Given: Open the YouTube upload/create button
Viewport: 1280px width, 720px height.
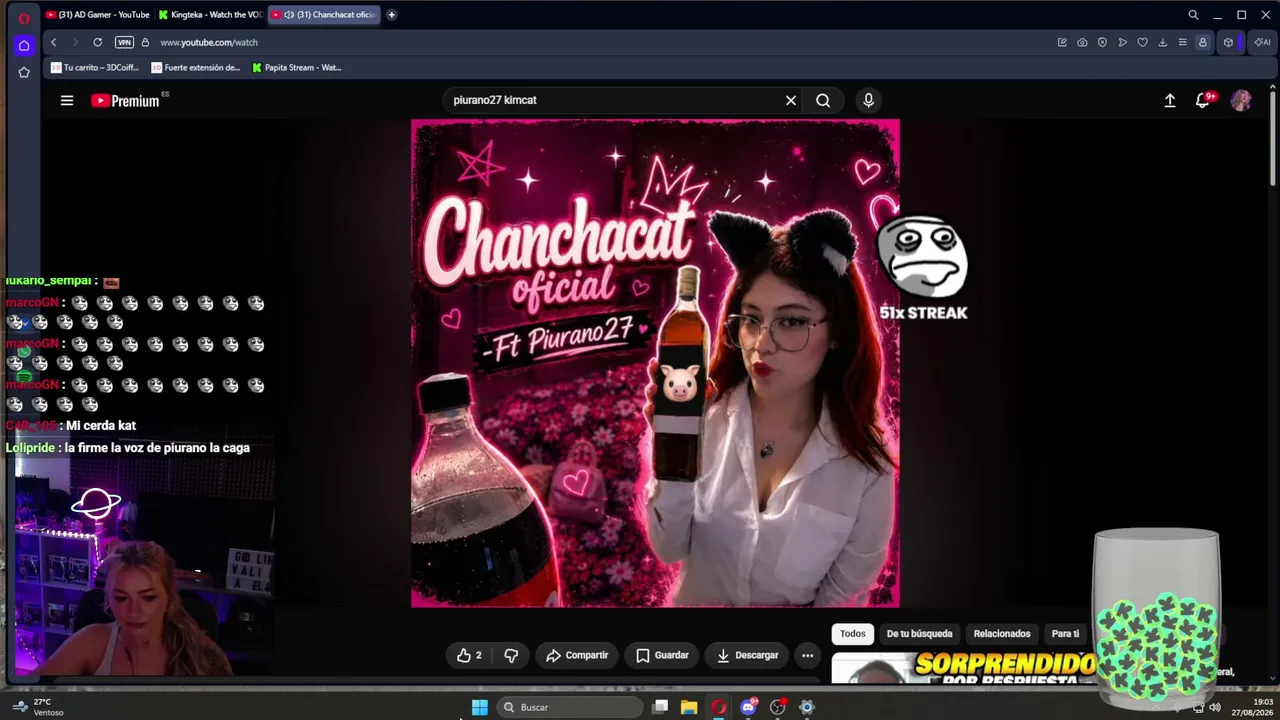Looking at the screenshot, I should click(x=1170, y=100).
